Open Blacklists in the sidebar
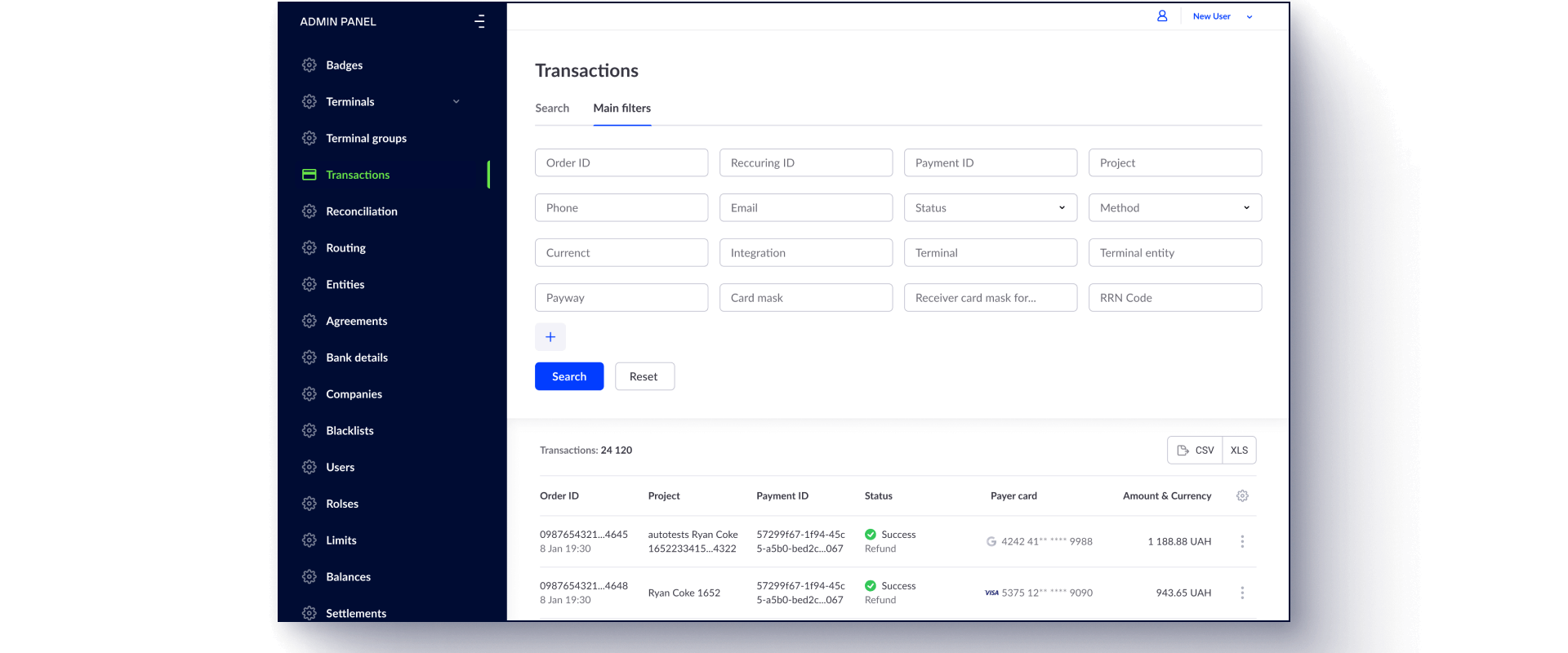 click(350, 431)
